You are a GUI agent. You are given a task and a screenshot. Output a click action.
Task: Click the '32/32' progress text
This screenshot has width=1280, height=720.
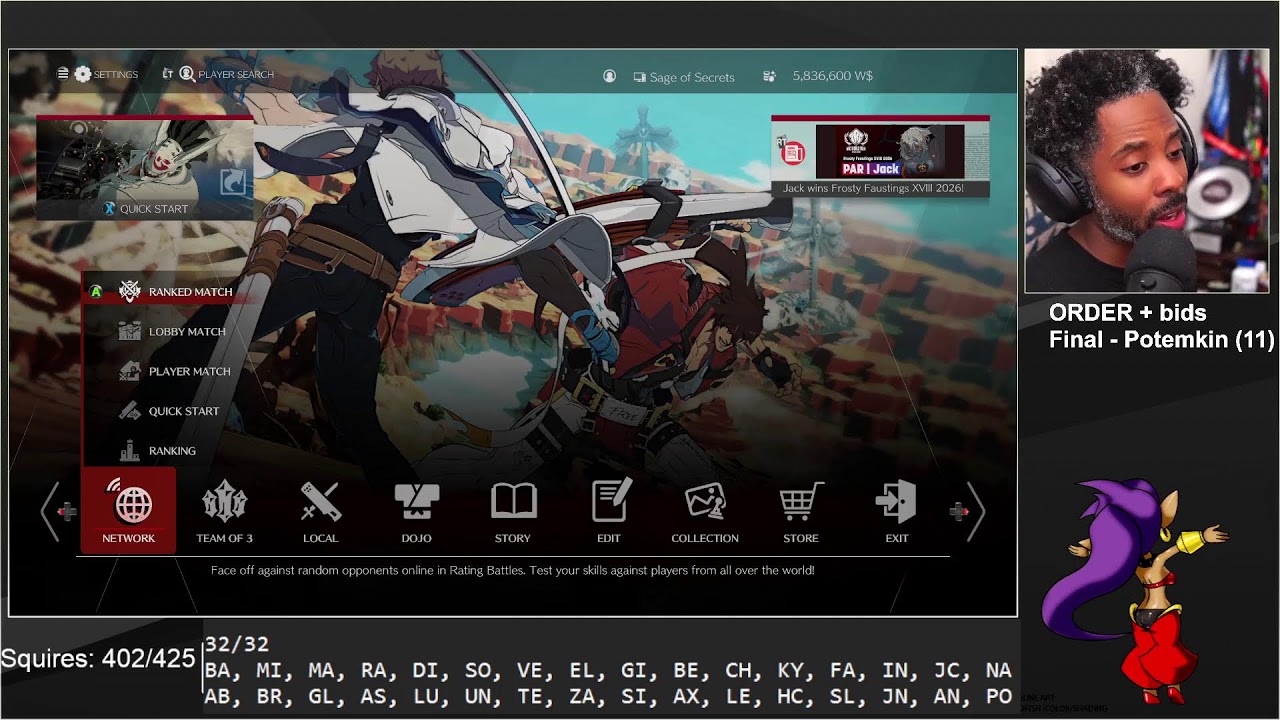click(x=237, y=645)
